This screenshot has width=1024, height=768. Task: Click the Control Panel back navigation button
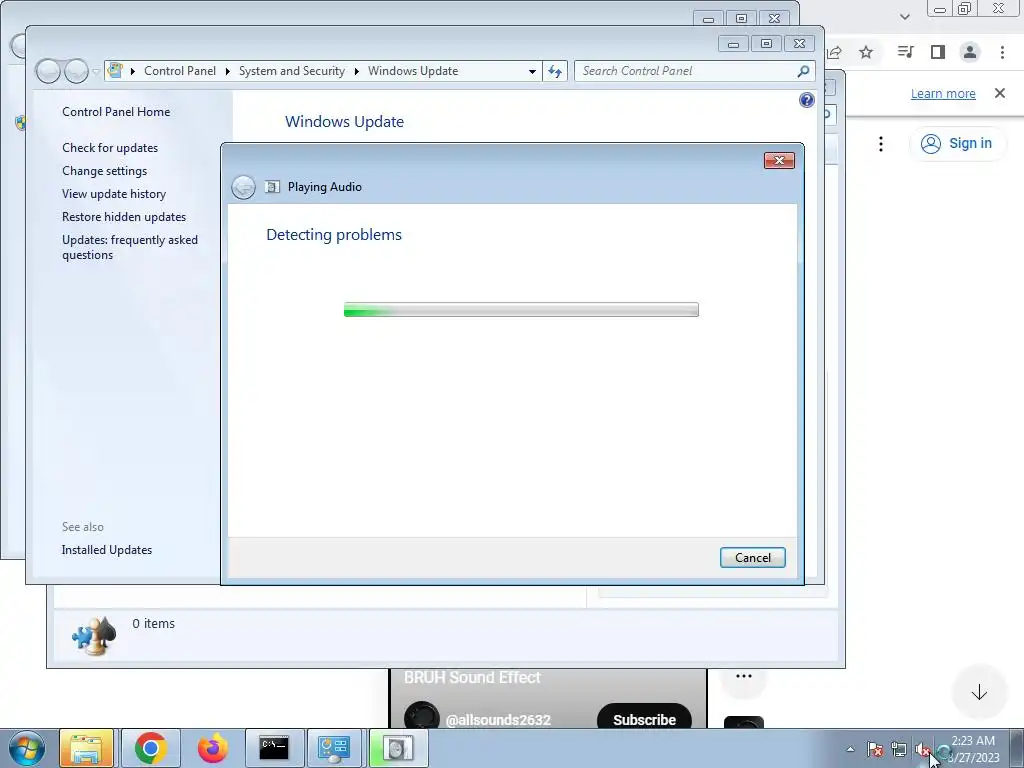[x=48, y=71]
